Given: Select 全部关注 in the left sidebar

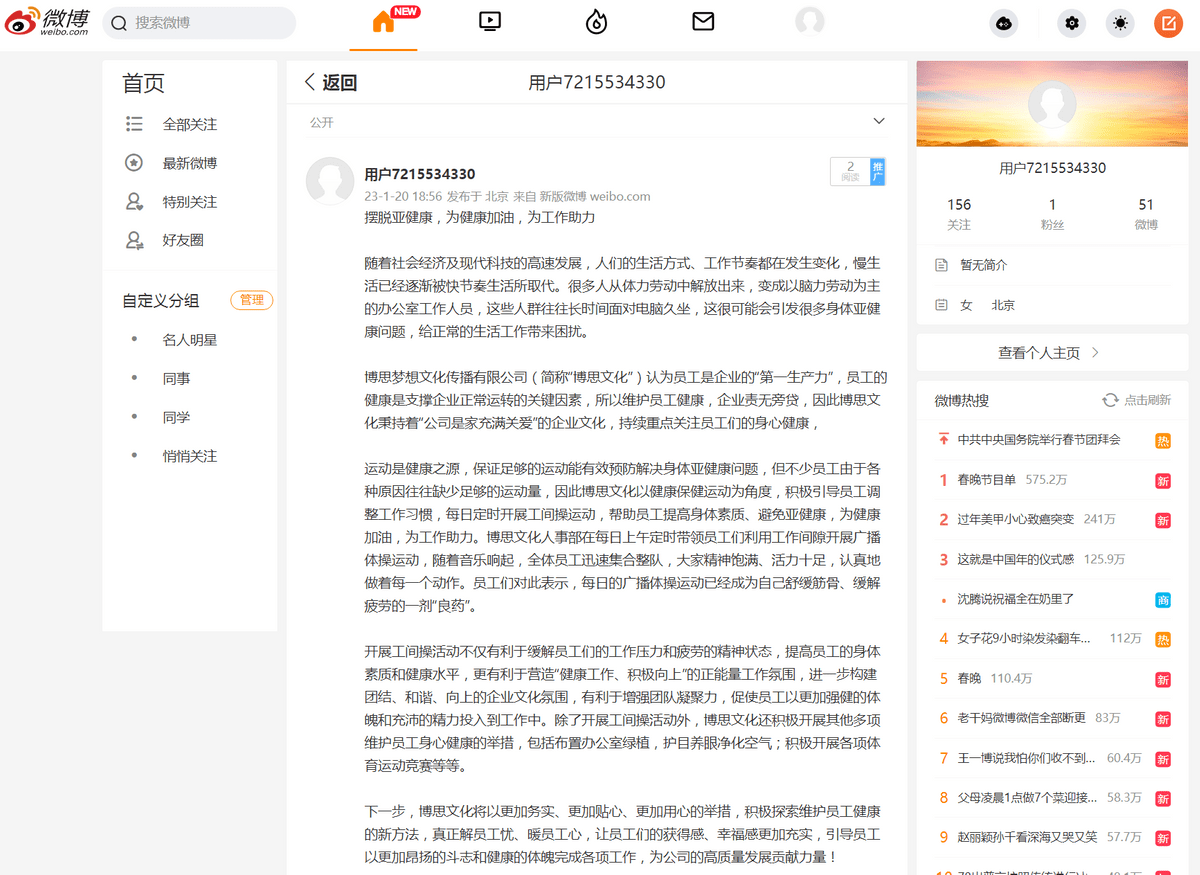Looking at the screenshot, I should [189, 125].
